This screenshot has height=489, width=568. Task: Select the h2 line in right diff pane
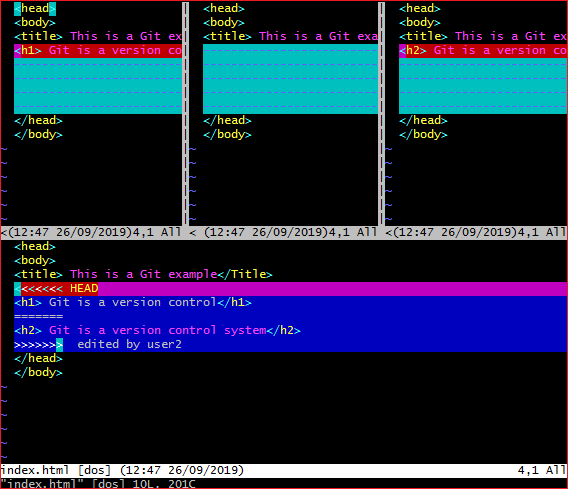(483, 51)
